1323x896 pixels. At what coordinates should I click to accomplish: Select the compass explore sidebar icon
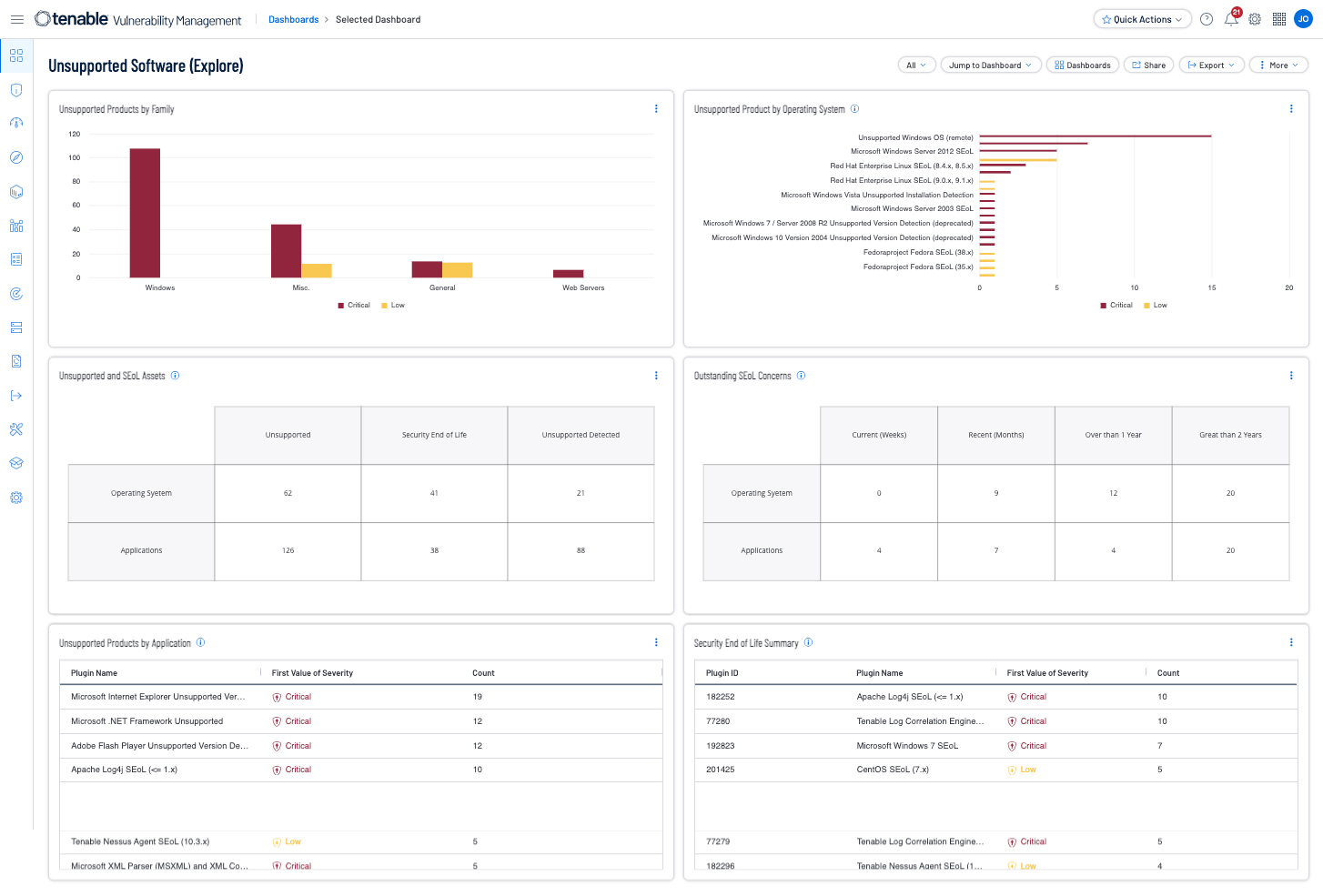pyautogui.click(x=16, y=157)
